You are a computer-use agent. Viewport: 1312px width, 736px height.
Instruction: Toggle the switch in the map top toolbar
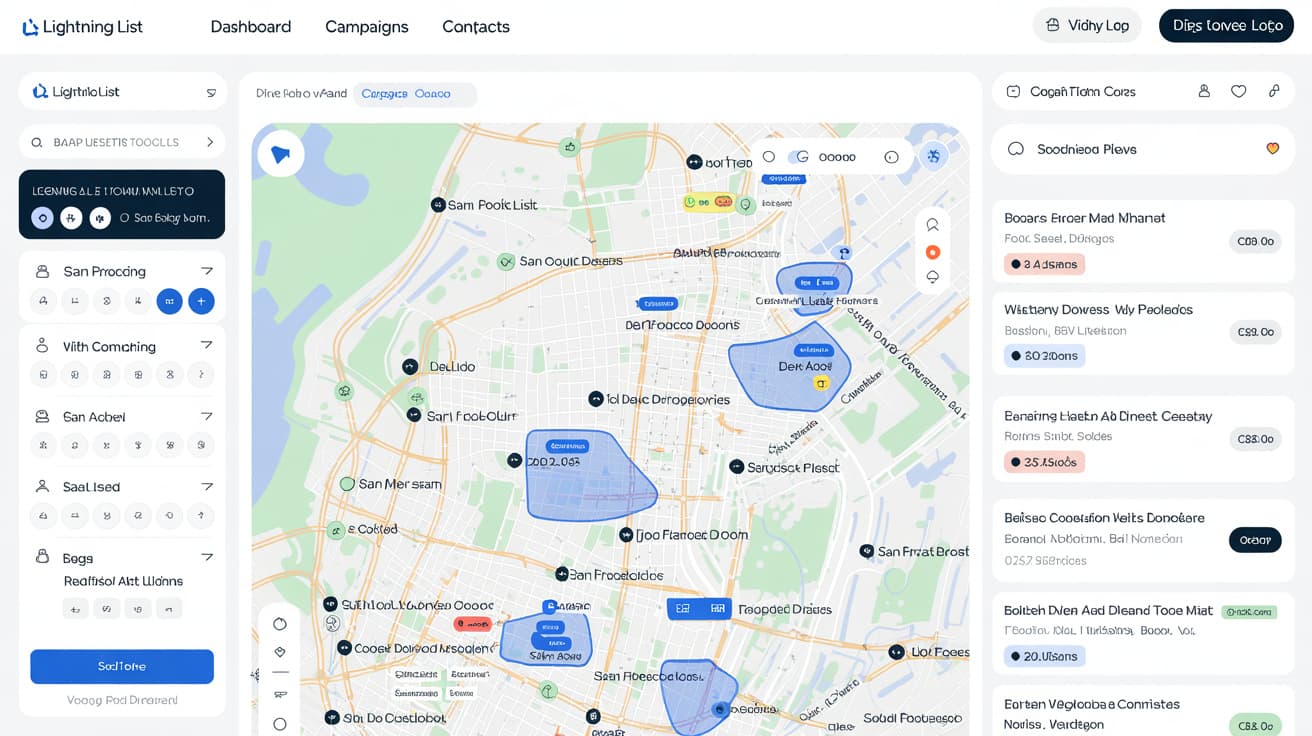pyautogui.click(x=798, y=157)
